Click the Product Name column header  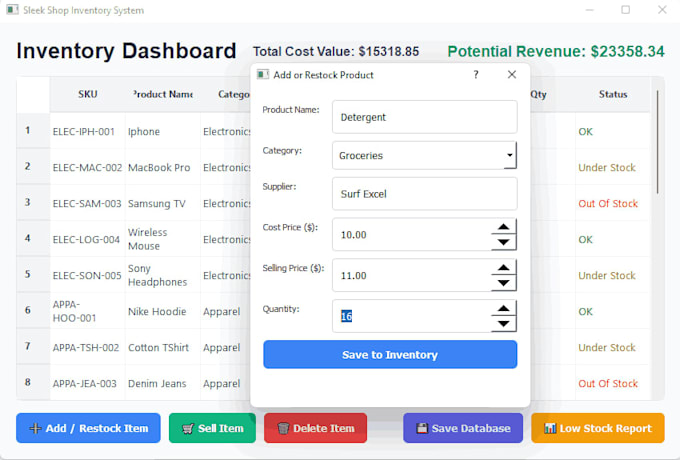tap(163, 94)
